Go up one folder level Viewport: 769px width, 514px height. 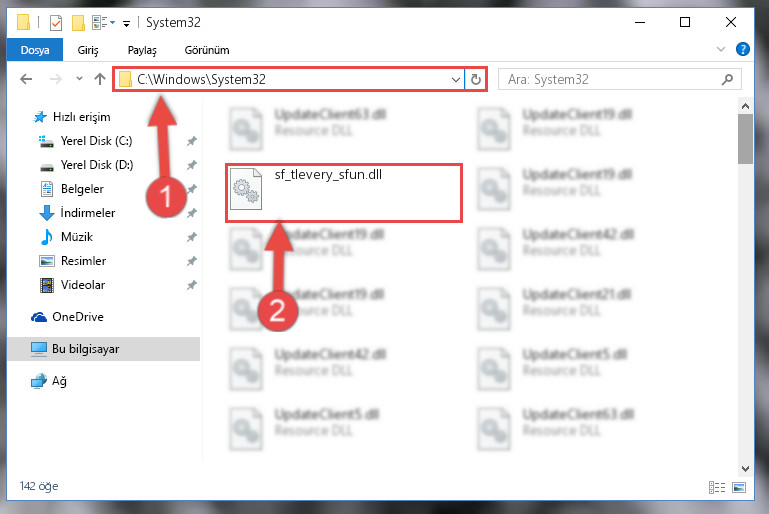100,79
